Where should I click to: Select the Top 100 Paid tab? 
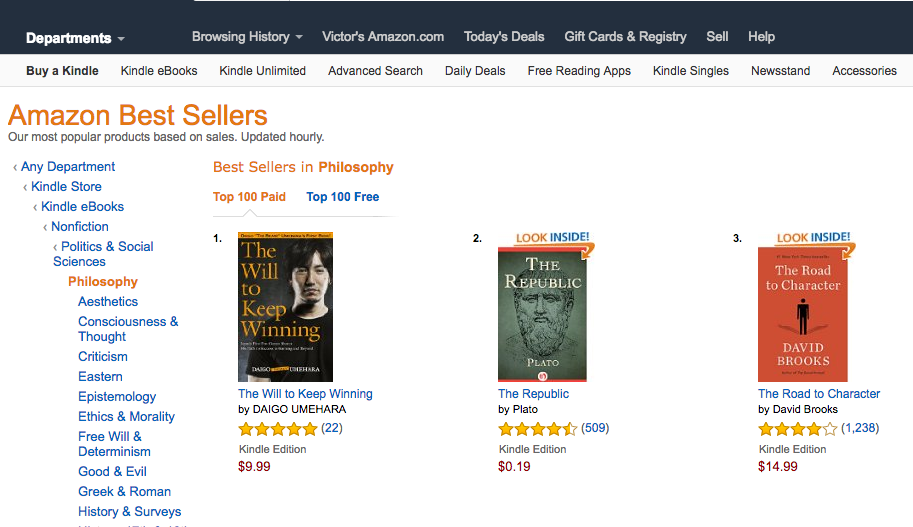pos(249,197)
